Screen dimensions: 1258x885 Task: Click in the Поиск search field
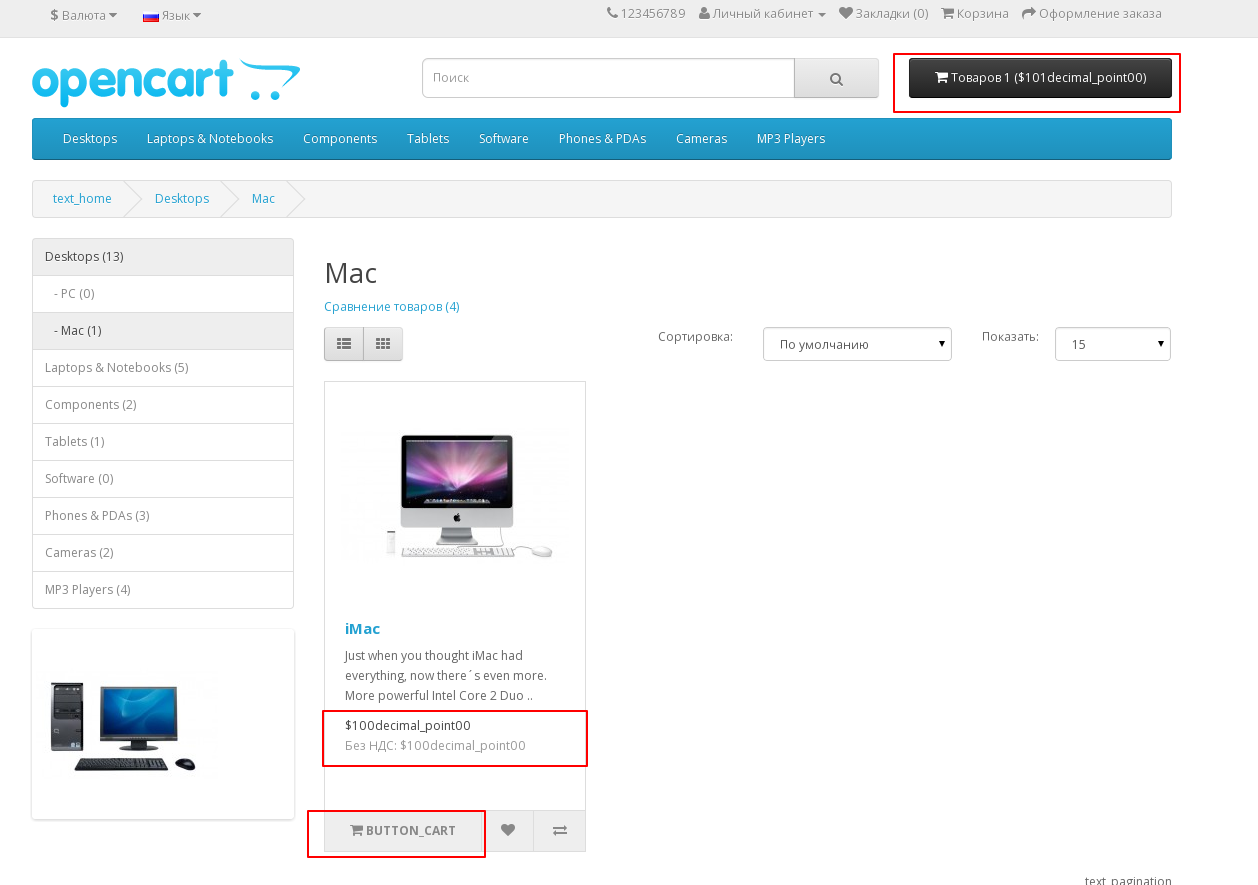click(x=608, y=78)
